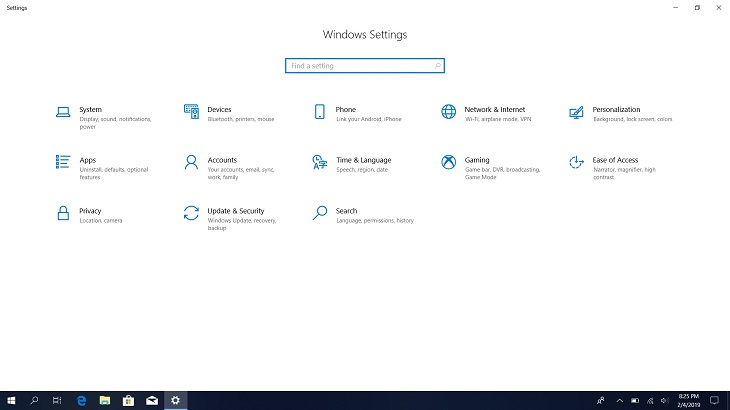The width and height of the screenshot is (730, 410).
Task: Launch Microsoft Edge from the taskbar
Action: click(81, 400)
